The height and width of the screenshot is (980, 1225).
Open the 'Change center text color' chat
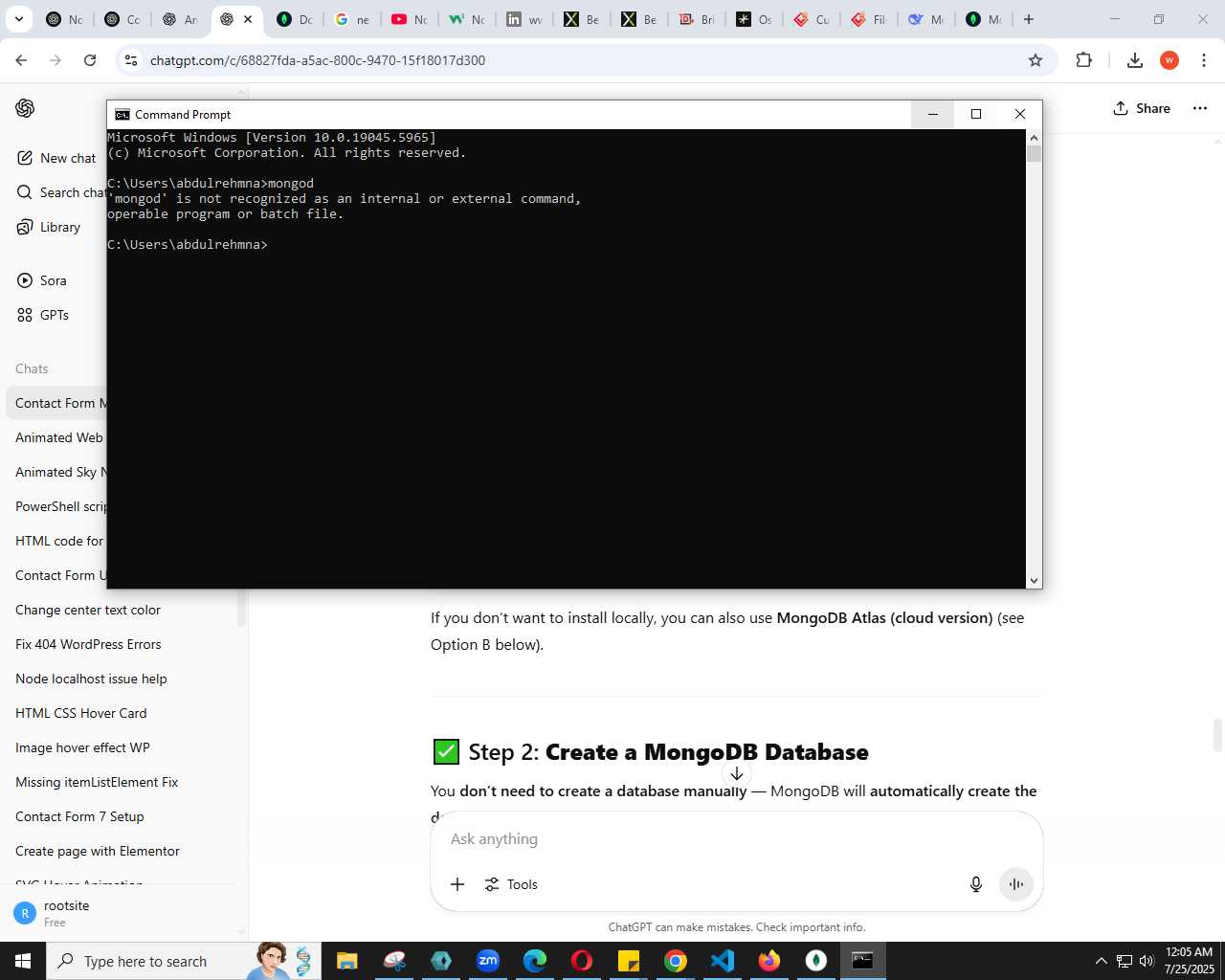pos(88,610)
